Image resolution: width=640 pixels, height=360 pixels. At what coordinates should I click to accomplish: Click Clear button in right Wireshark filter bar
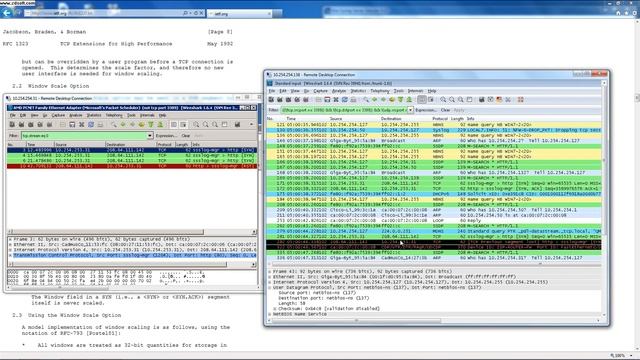(x=445, y=110)
